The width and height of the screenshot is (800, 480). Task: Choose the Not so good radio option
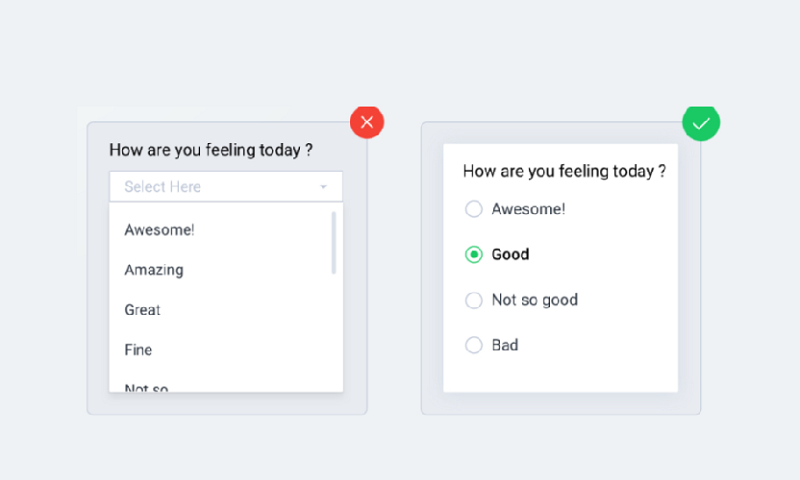473,300
